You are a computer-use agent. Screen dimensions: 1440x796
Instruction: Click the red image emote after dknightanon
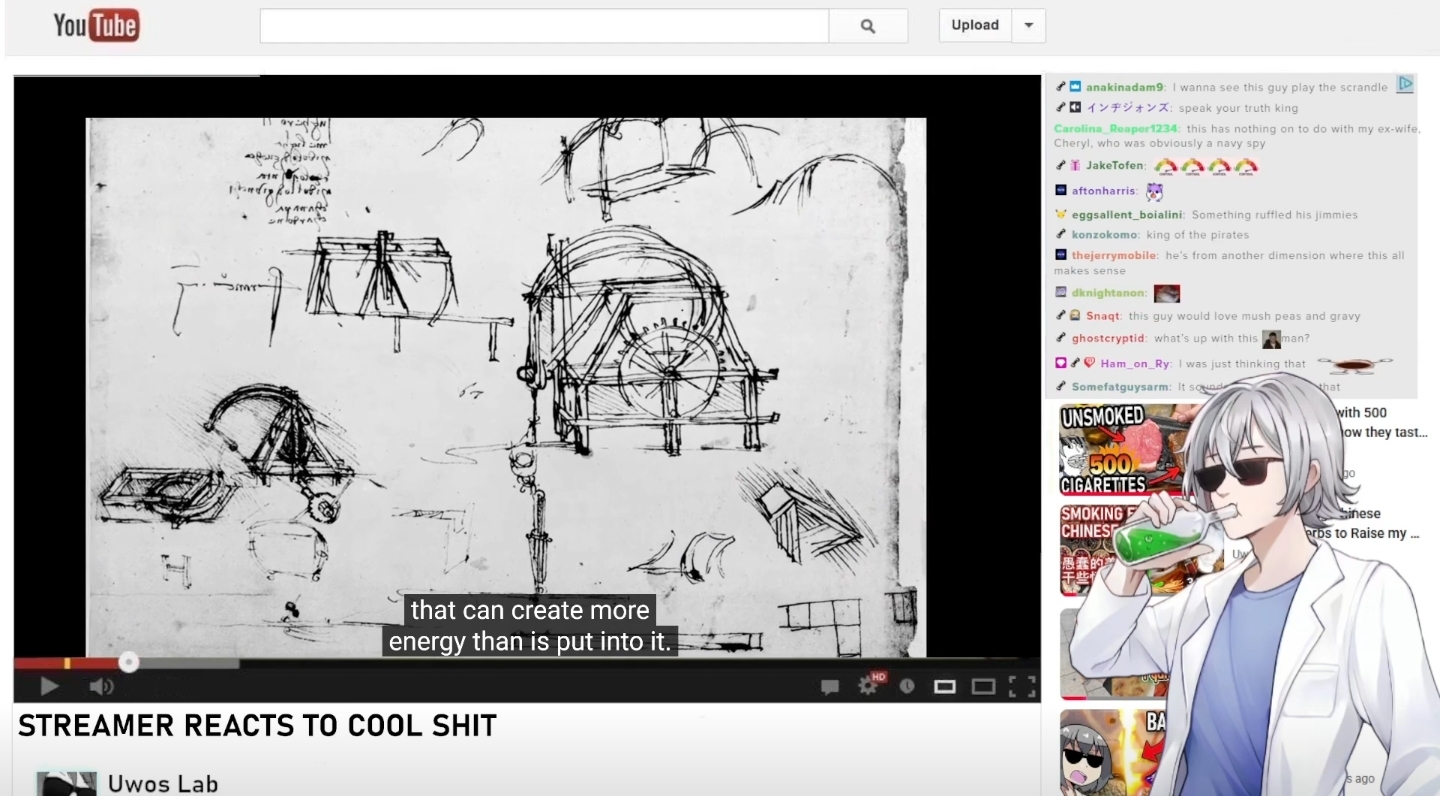point(1167,294)
